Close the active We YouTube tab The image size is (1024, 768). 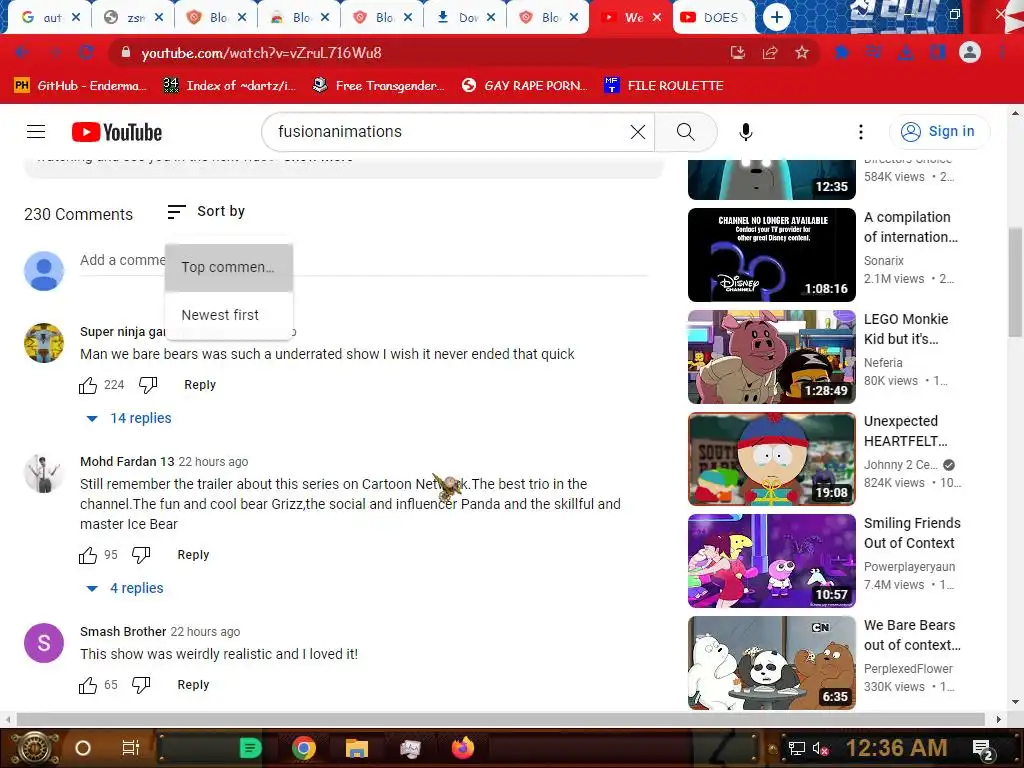[657, 18]
